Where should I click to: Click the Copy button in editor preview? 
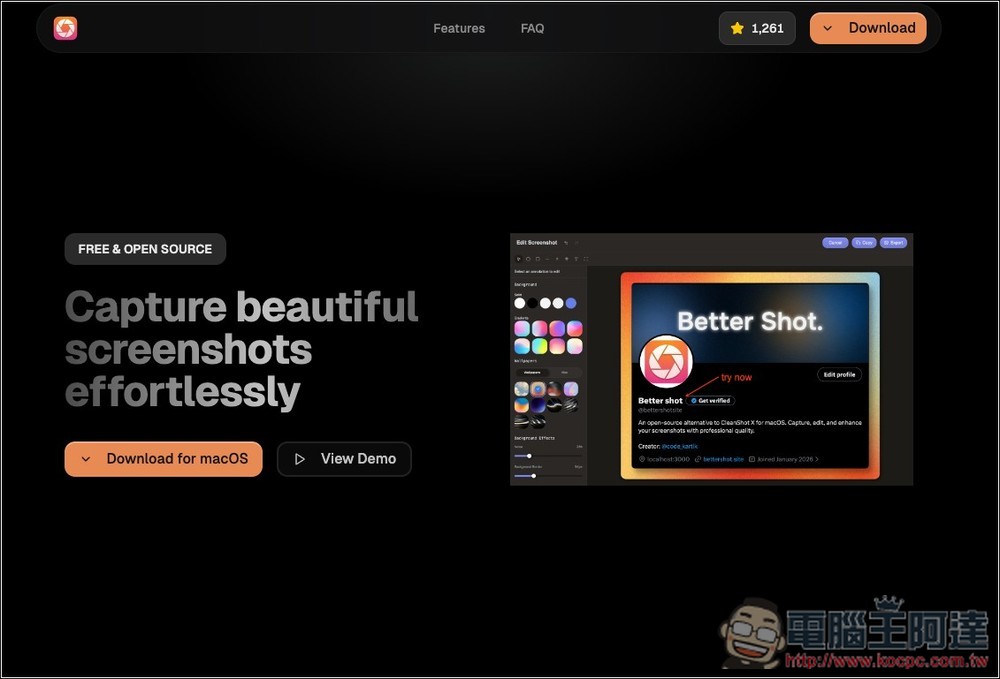[x=864, y=243]
